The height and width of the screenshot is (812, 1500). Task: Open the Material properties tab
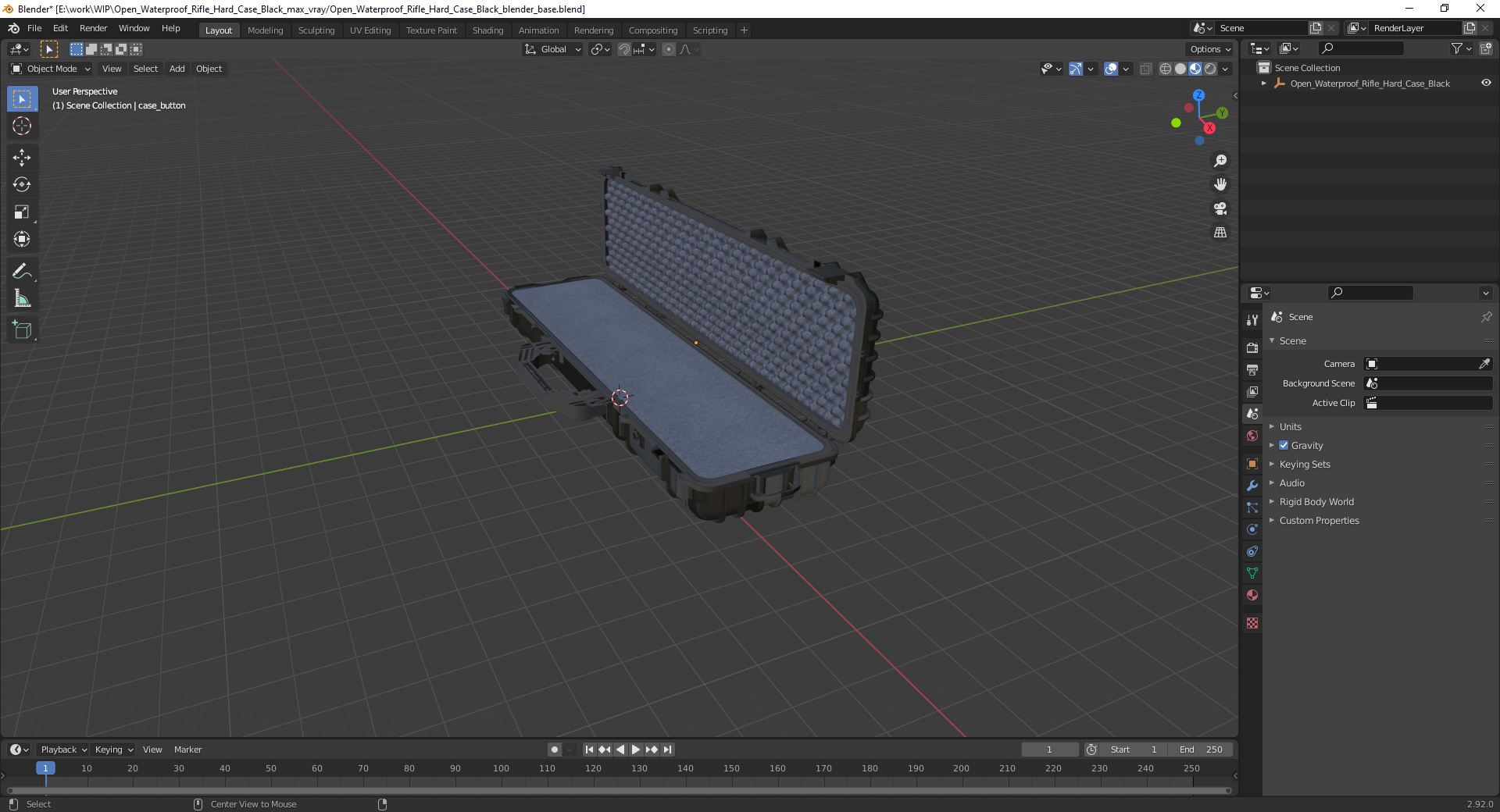(x=1252, y=595)
